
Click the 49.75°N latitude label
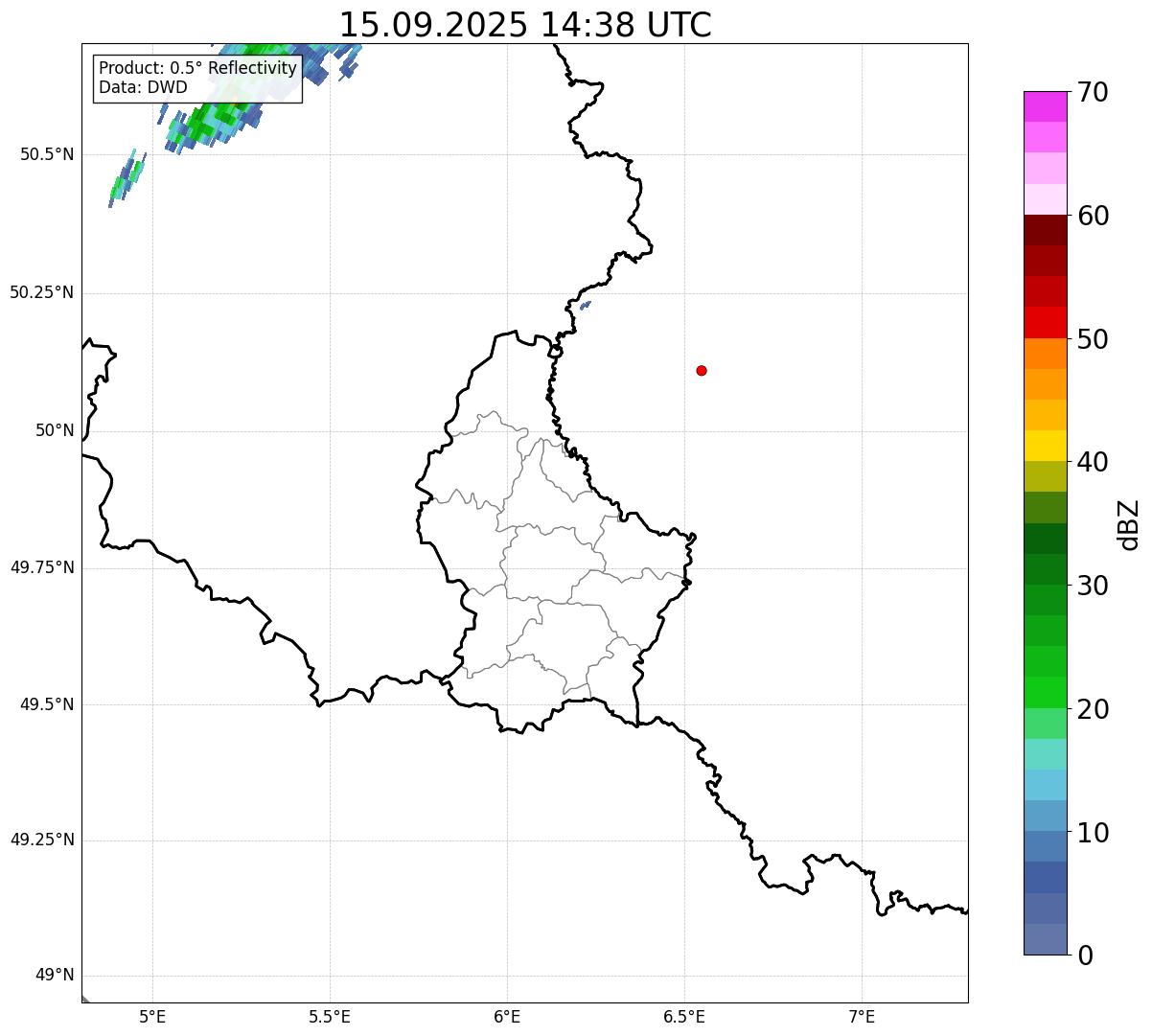[42, 567]
